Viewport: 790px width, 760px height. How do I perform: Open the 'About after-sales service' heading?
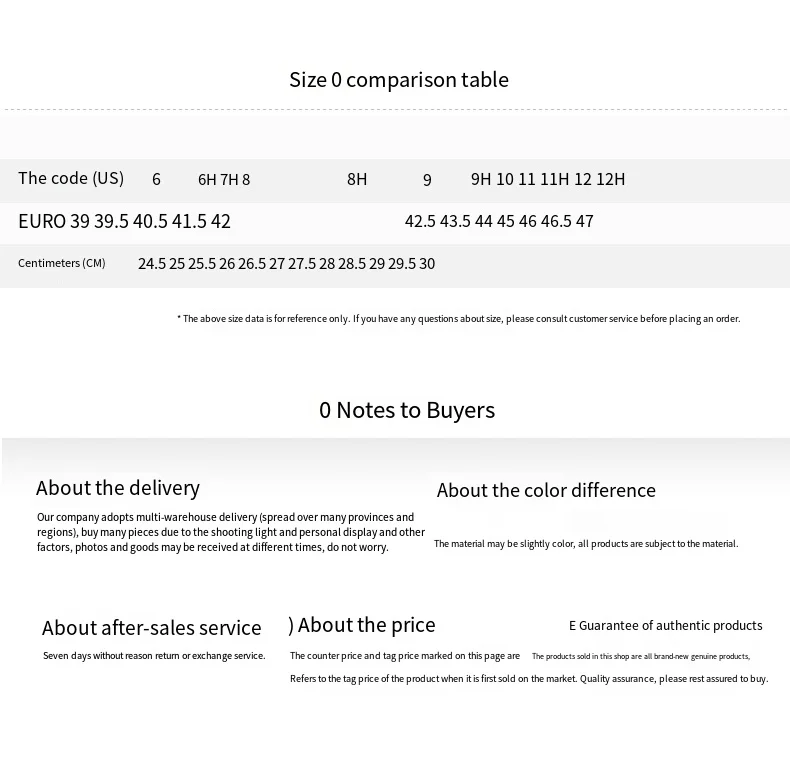[152, 628]
